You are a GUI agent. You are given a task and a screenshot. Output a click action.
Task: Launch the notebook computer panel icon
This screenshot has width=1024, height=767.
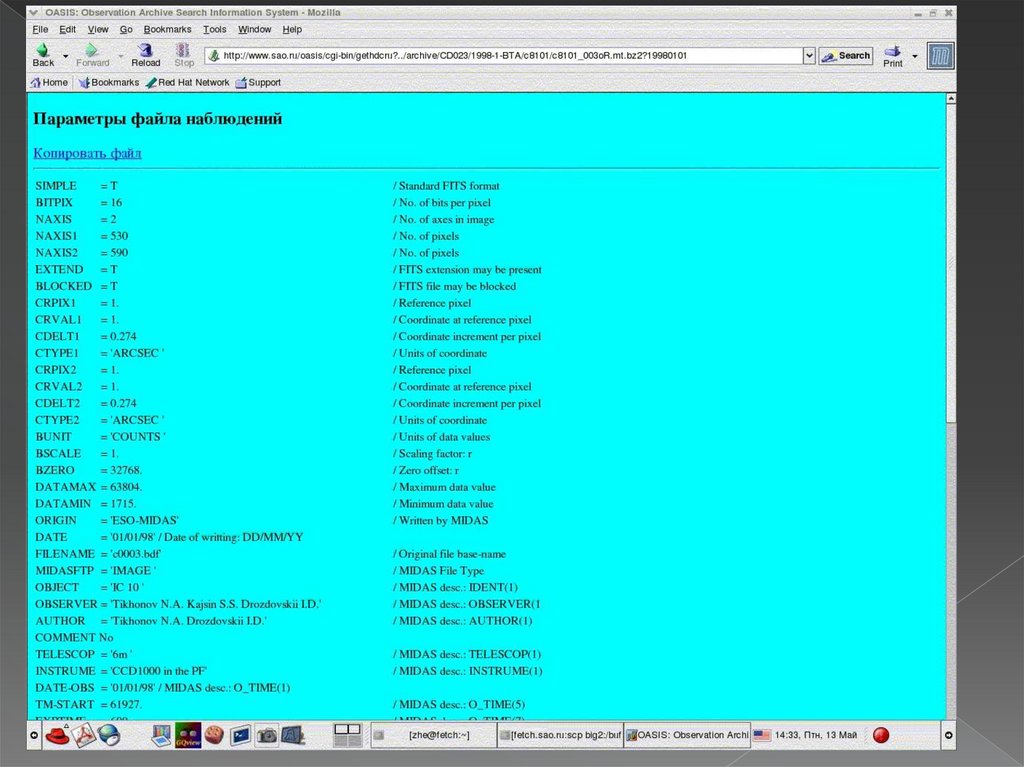161,736
